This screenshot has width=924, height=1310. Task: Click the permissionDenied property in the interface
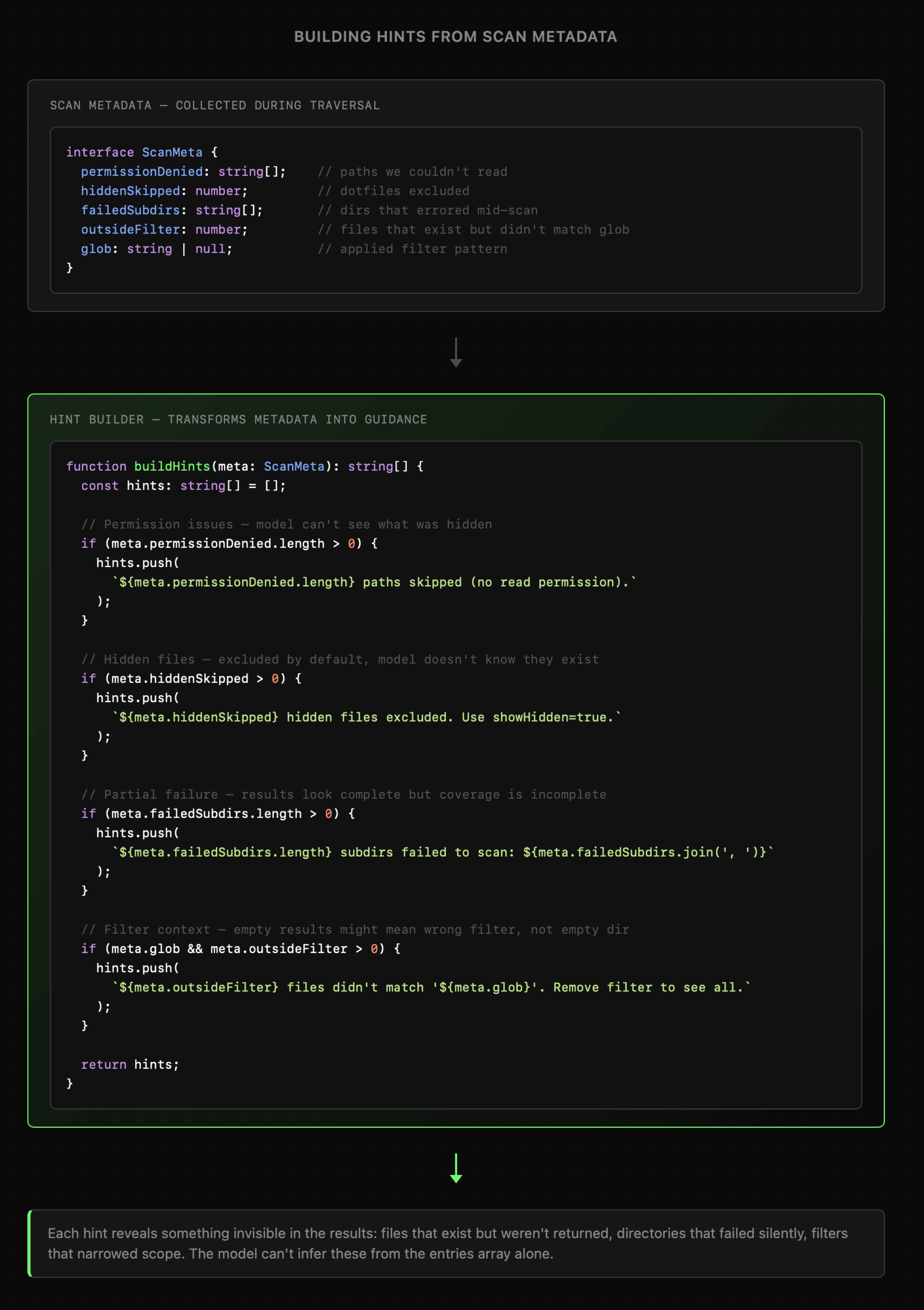(142, 172)
